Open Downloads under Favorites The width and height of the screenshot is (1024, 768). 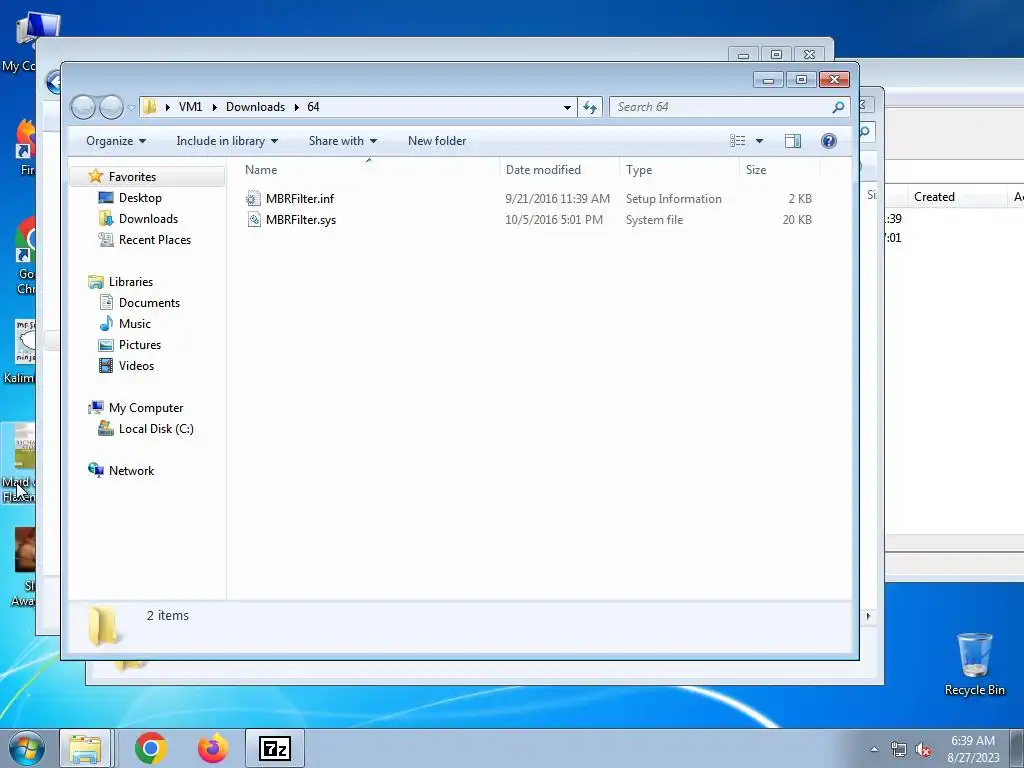[x=148, y=219]
